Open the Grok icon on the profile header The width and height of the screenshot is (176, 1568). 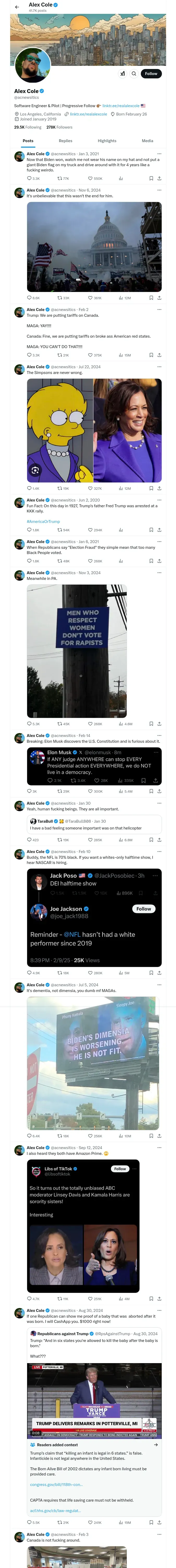pyautogui.click(x=122, y=74)
